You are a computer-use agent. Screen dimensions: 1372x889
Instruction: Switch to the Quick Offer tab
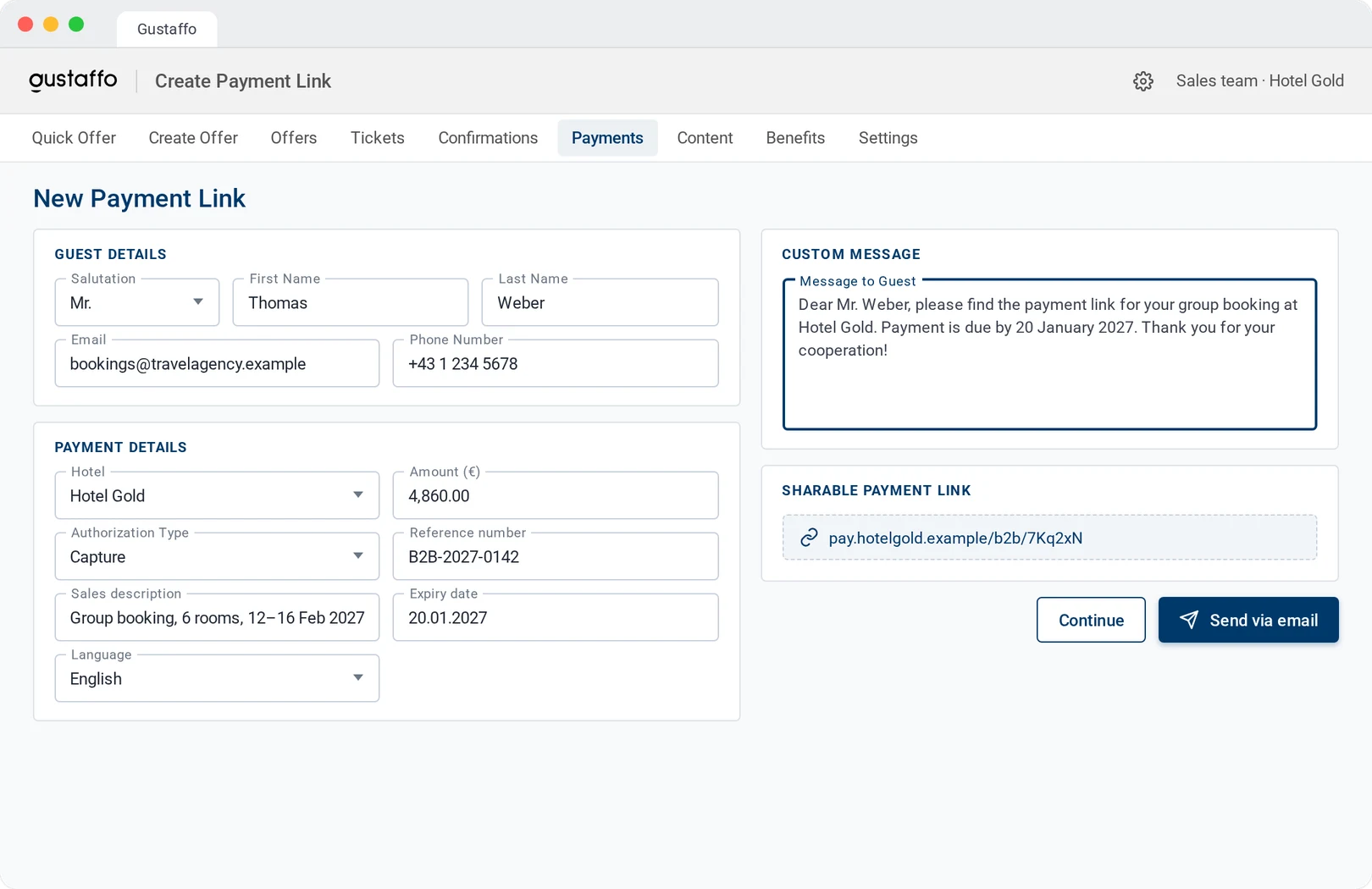tap(74, 138)
